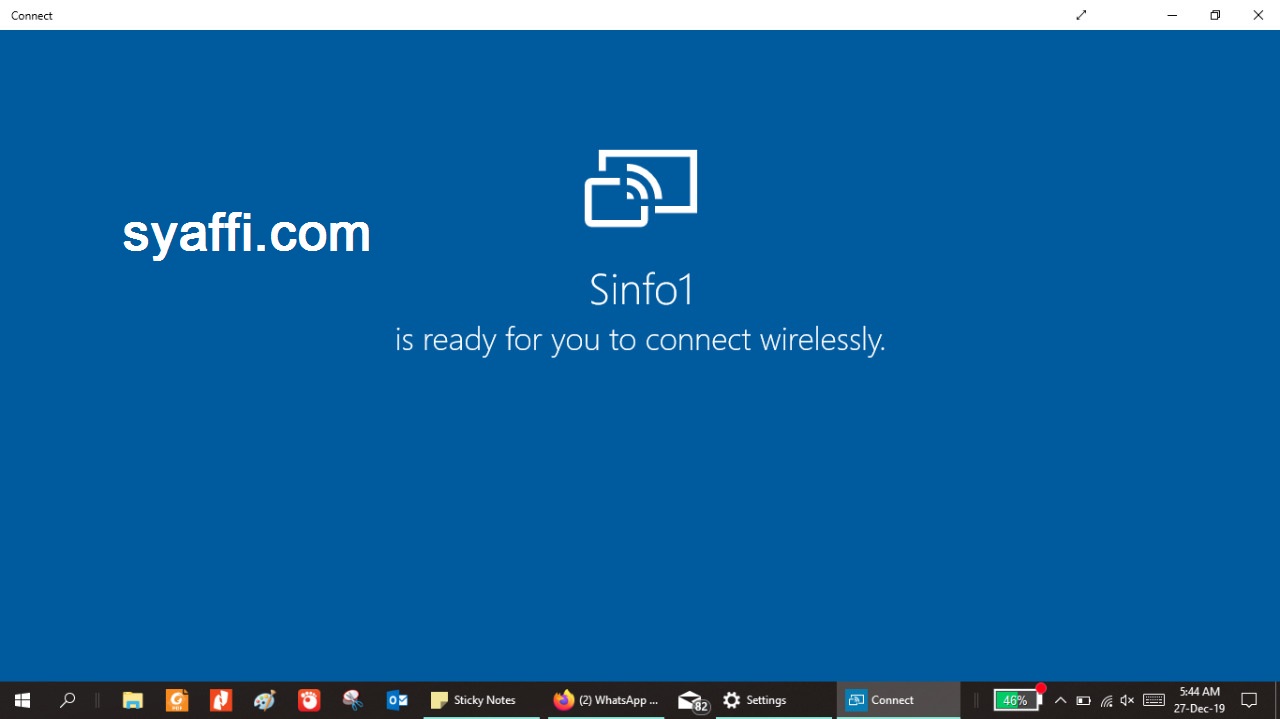
Task: Minimize the Connect window
Action: tap(1172, 15)
